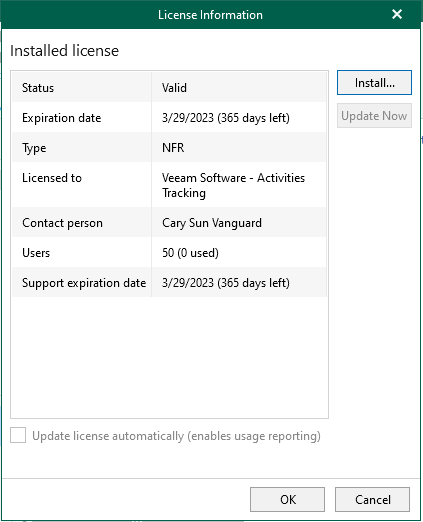The image size is (423, 522).
Task: Toggle the Update license automatically checkbox
Action: point(18,435)
